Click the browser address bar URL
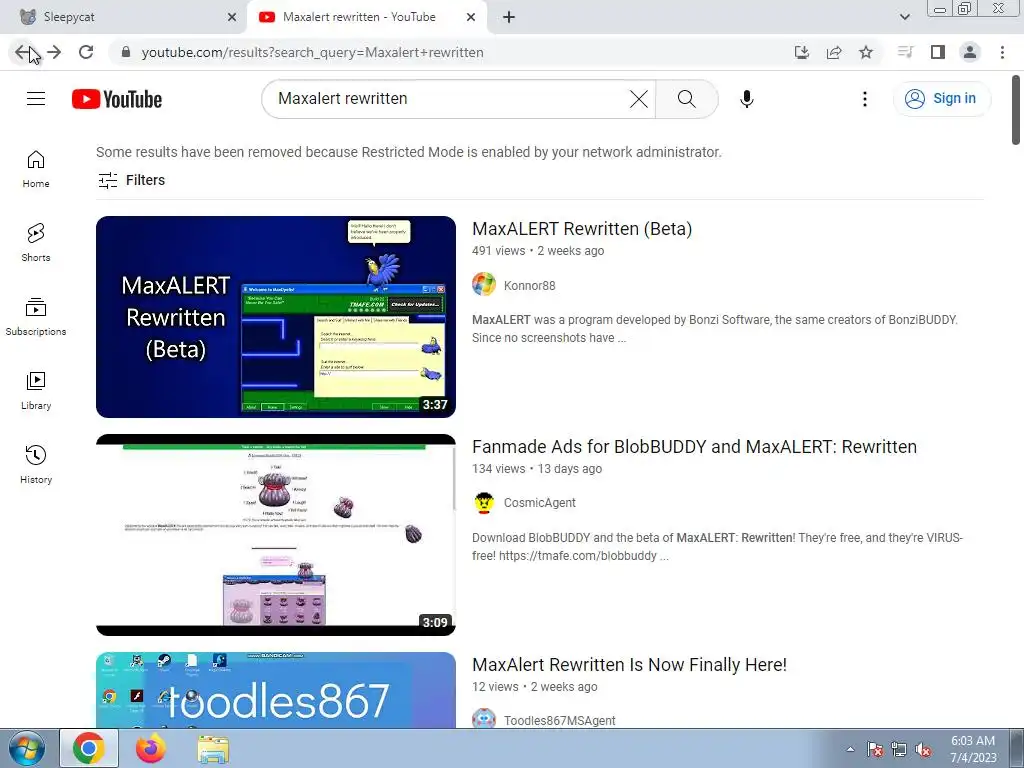This screenshot has width=1024, height=768. (x=312, y=52)
